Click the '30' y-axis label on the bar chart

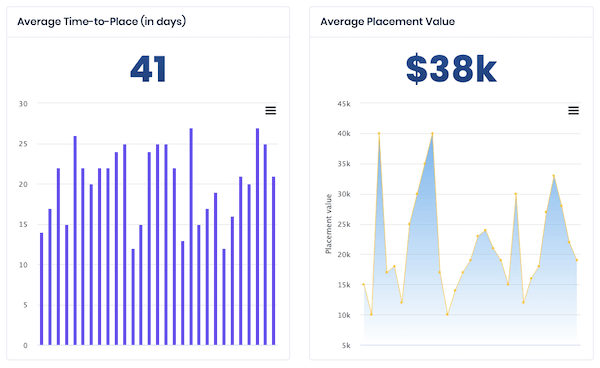coord(23,104)
